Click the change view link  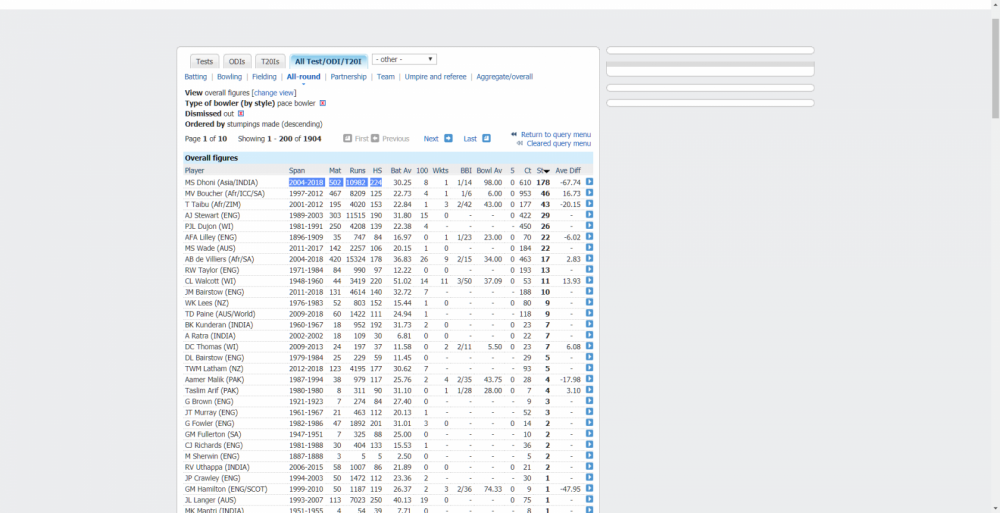274,93
